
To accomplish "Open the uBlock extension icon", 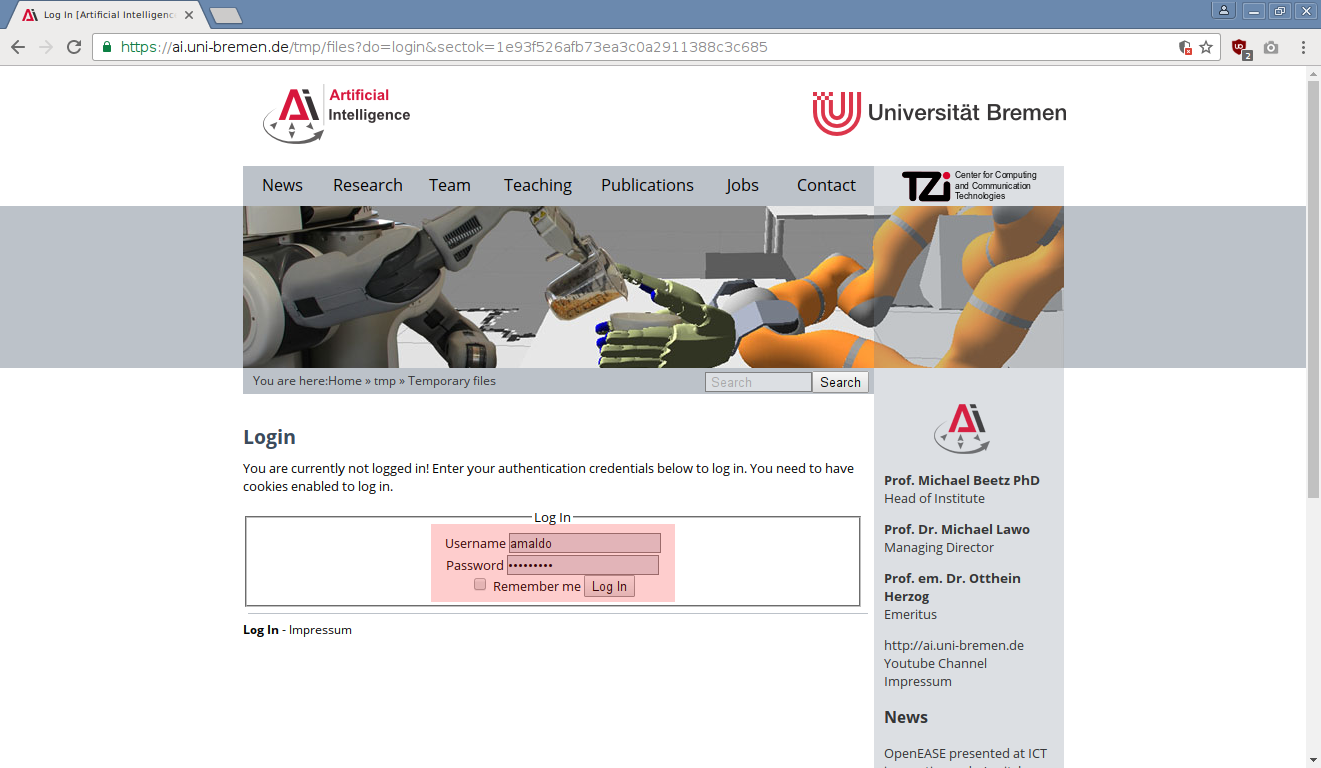I will coord(1240,47).
